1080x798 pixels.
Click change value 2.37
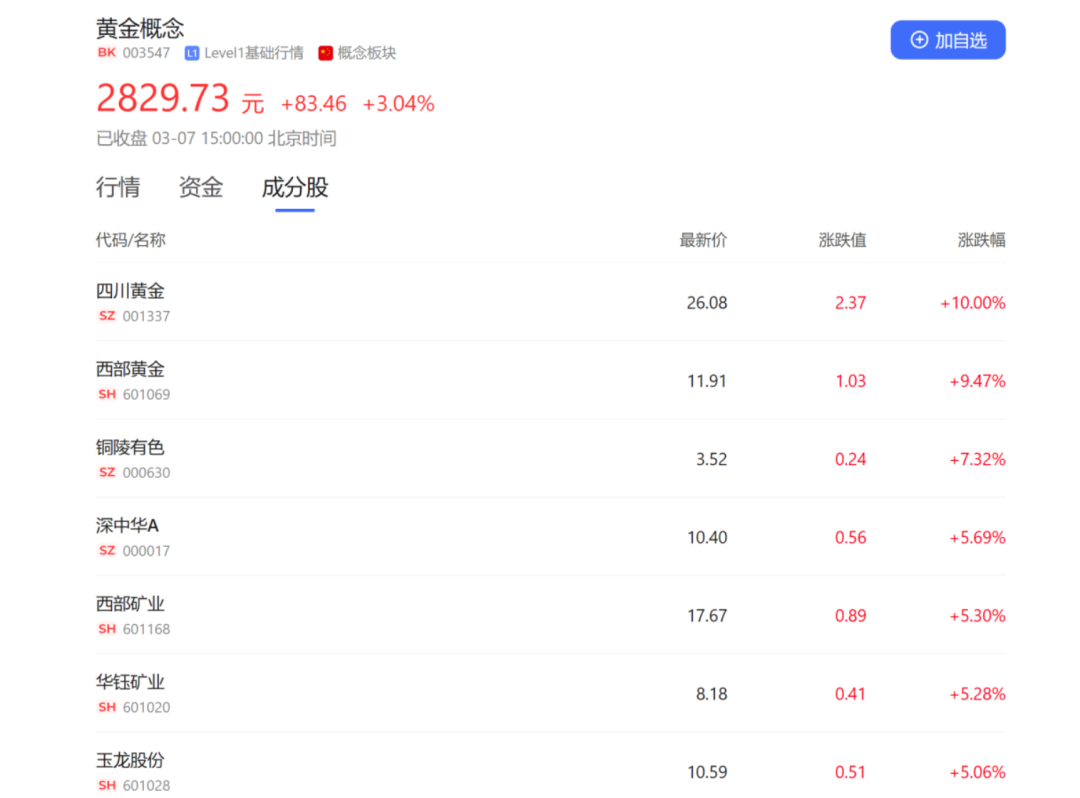click(850, 303)
